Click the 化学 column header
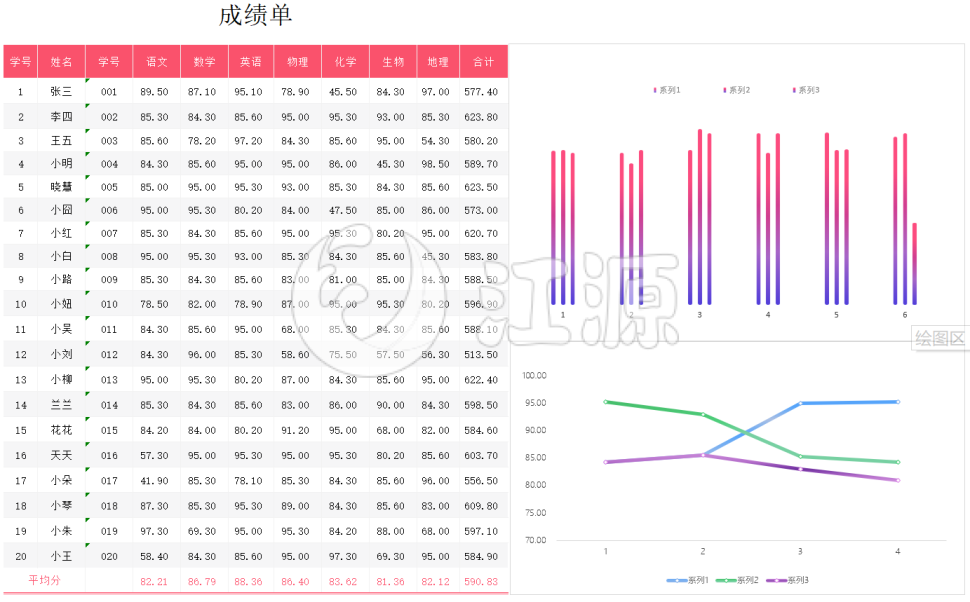 pos(345,61)
